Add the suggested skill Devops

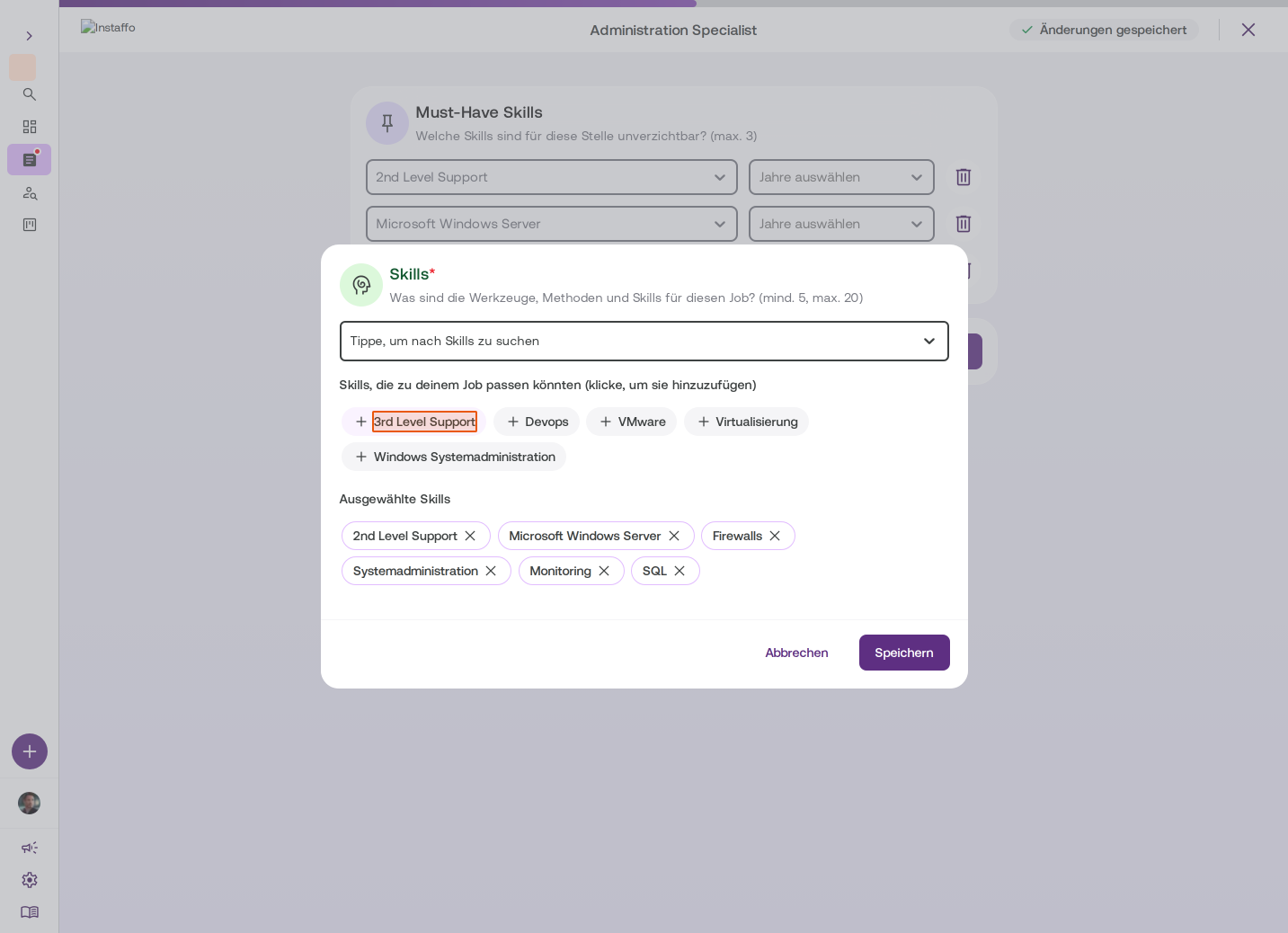[x=537, y=422]
